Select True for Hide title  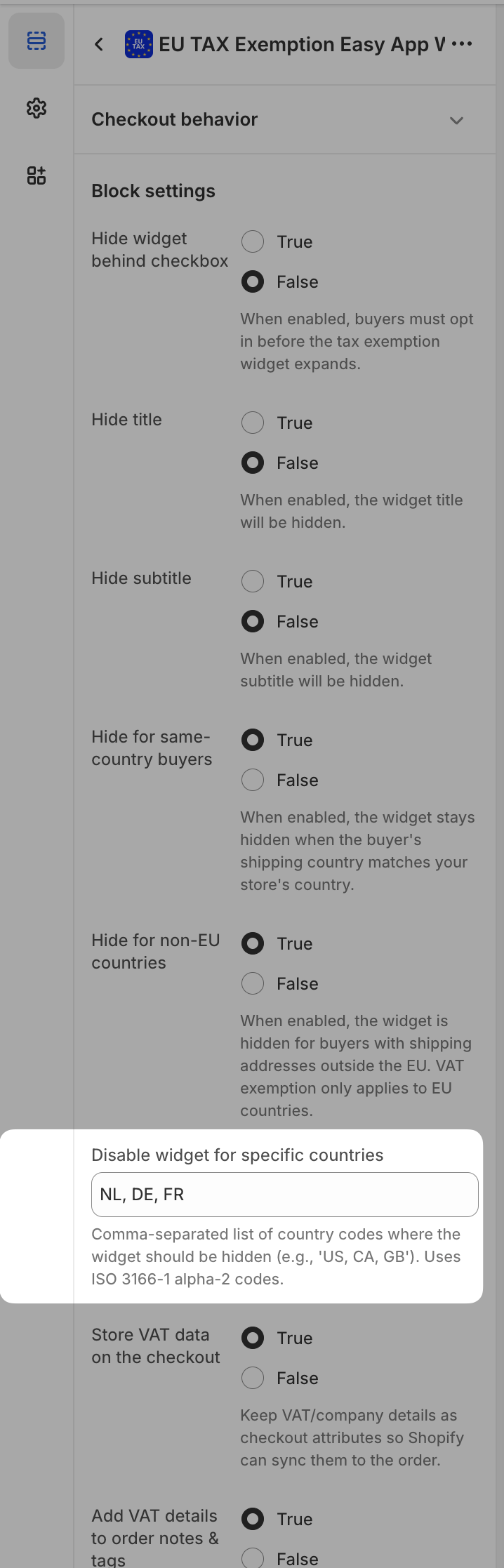pos(253,423)
